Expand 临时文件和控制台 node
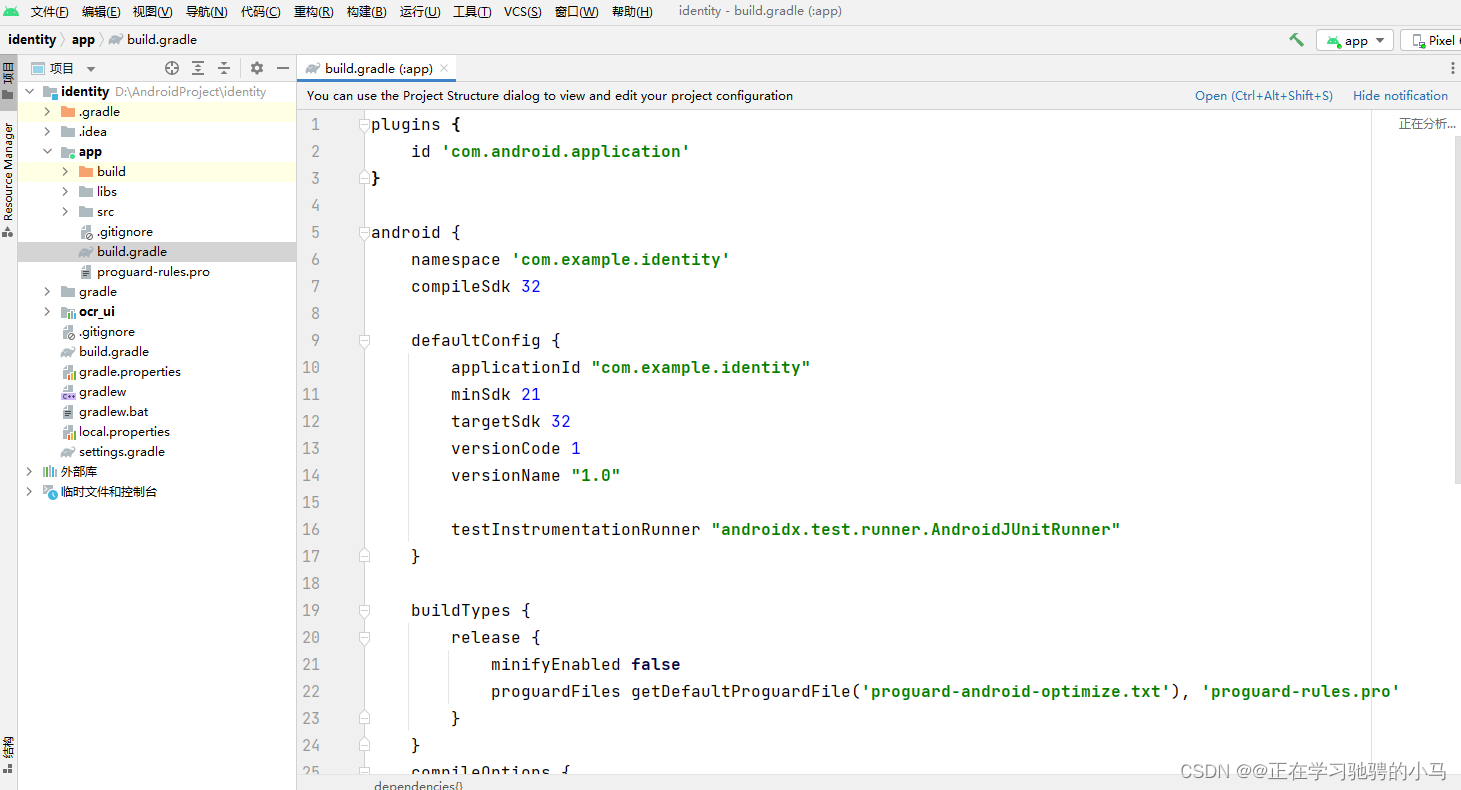This screenshot has width=1461, height=790. [29, 491]
